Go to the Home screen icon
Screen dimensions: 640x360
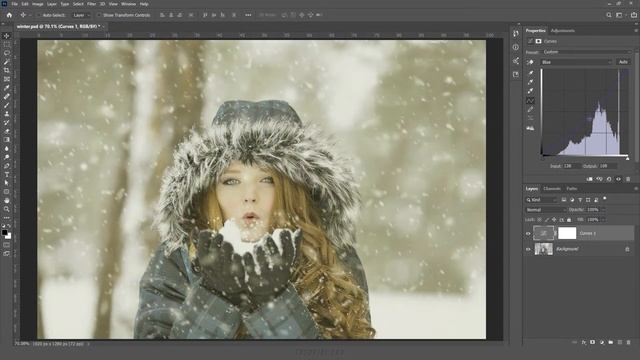(x=9, y=15)
